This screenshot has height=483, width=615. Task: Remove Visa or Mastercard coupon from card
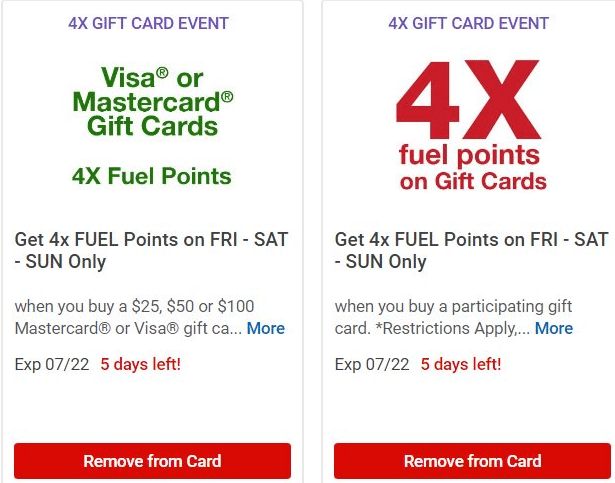(x=152, y=461)
